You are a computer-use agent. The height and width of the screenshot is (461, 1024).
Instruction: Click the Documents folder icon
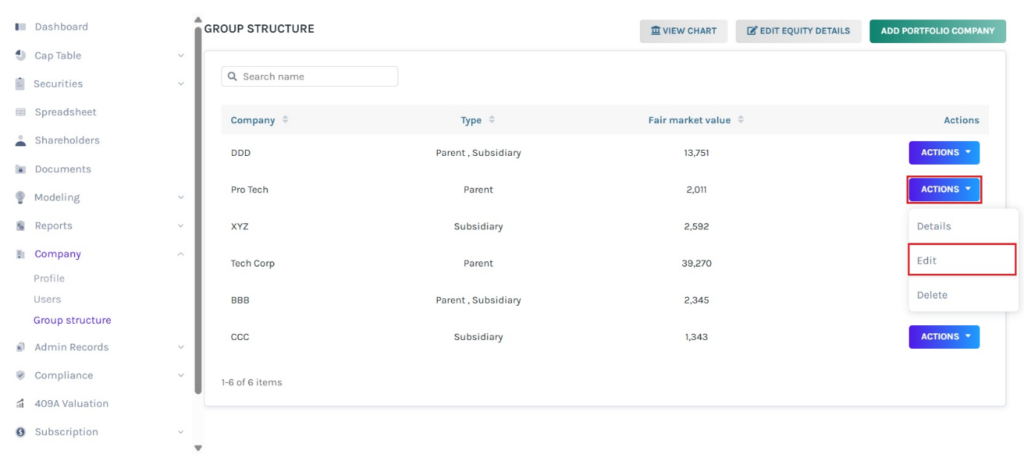pos(20,170)
